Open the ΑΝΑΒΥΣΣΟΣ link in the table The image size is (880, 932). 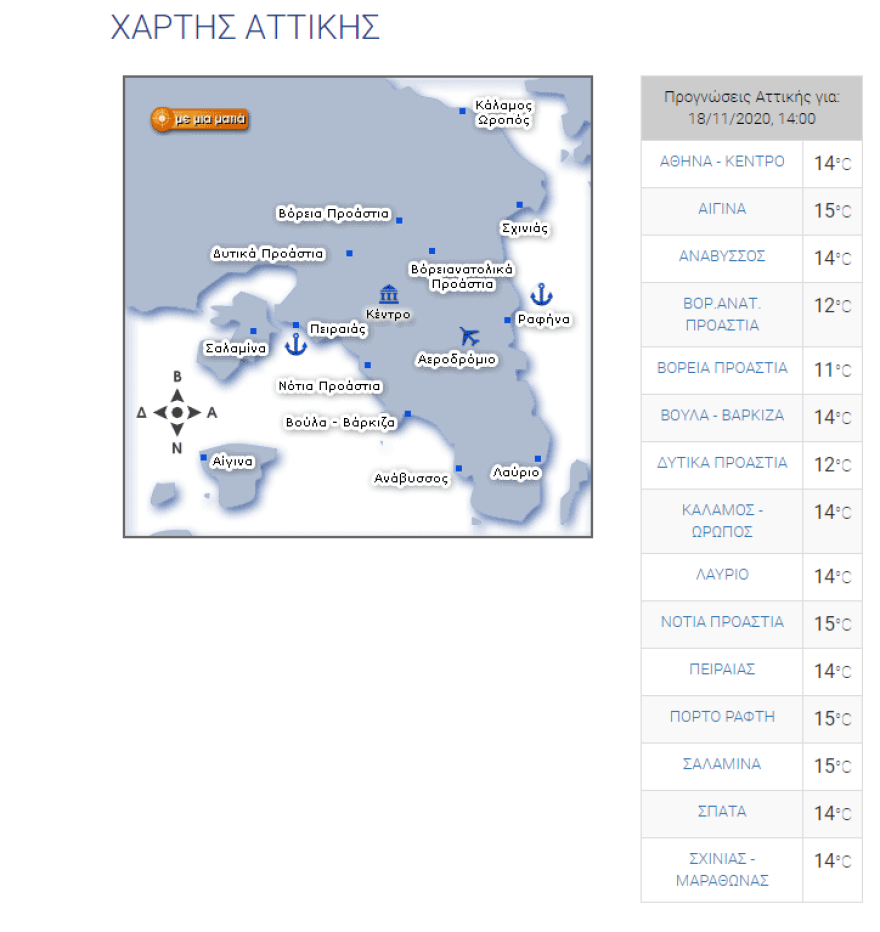click(722, 257)
